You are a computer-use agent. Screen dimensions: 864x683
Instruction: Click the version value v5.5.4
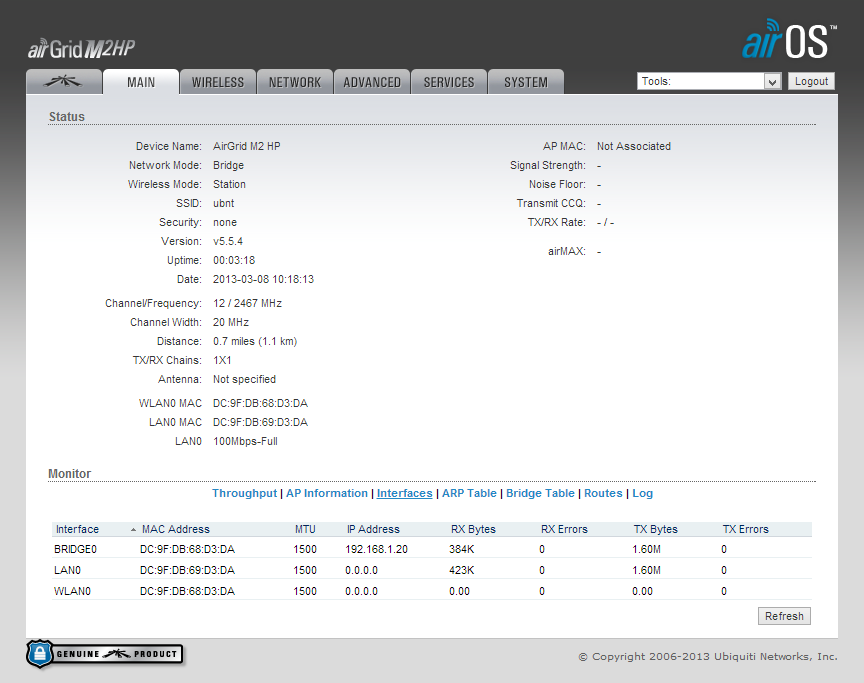click(228, 241)
